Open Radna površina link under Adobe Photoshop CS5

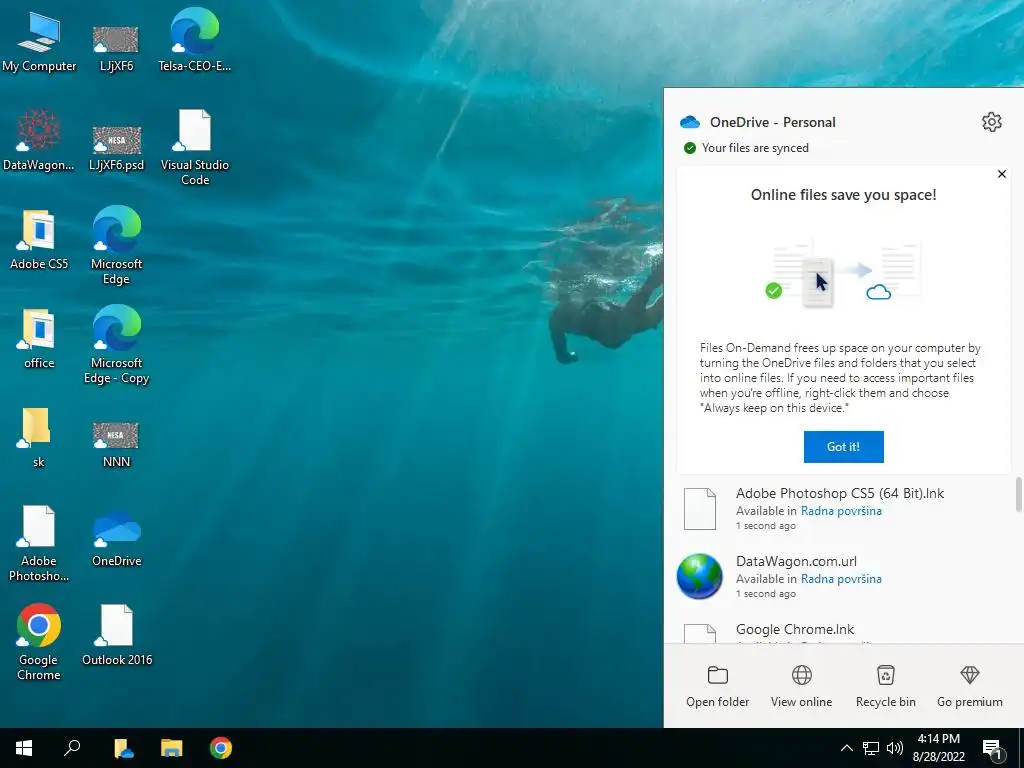841,511
